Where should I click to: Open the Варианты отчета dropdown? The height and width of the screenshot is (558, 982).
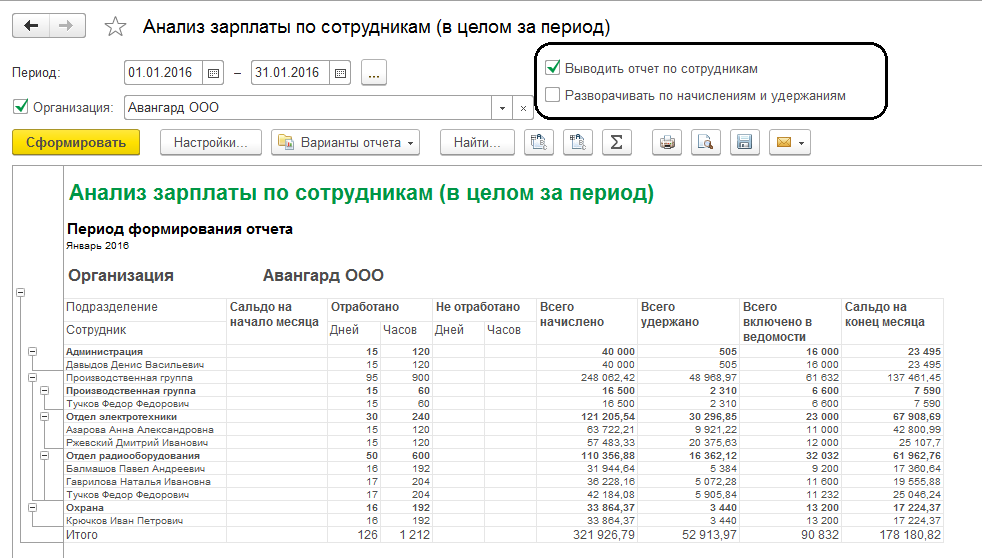coord(346,143)
